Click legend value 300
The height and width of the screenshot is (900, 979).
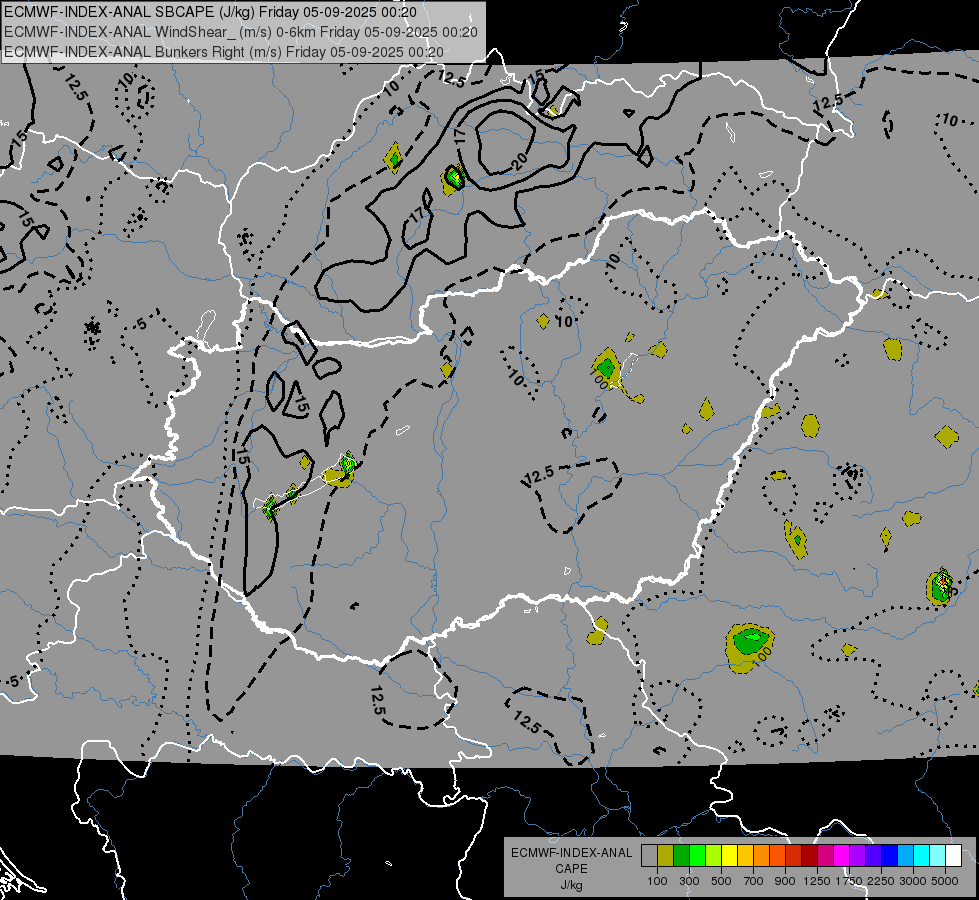[689, 881]
